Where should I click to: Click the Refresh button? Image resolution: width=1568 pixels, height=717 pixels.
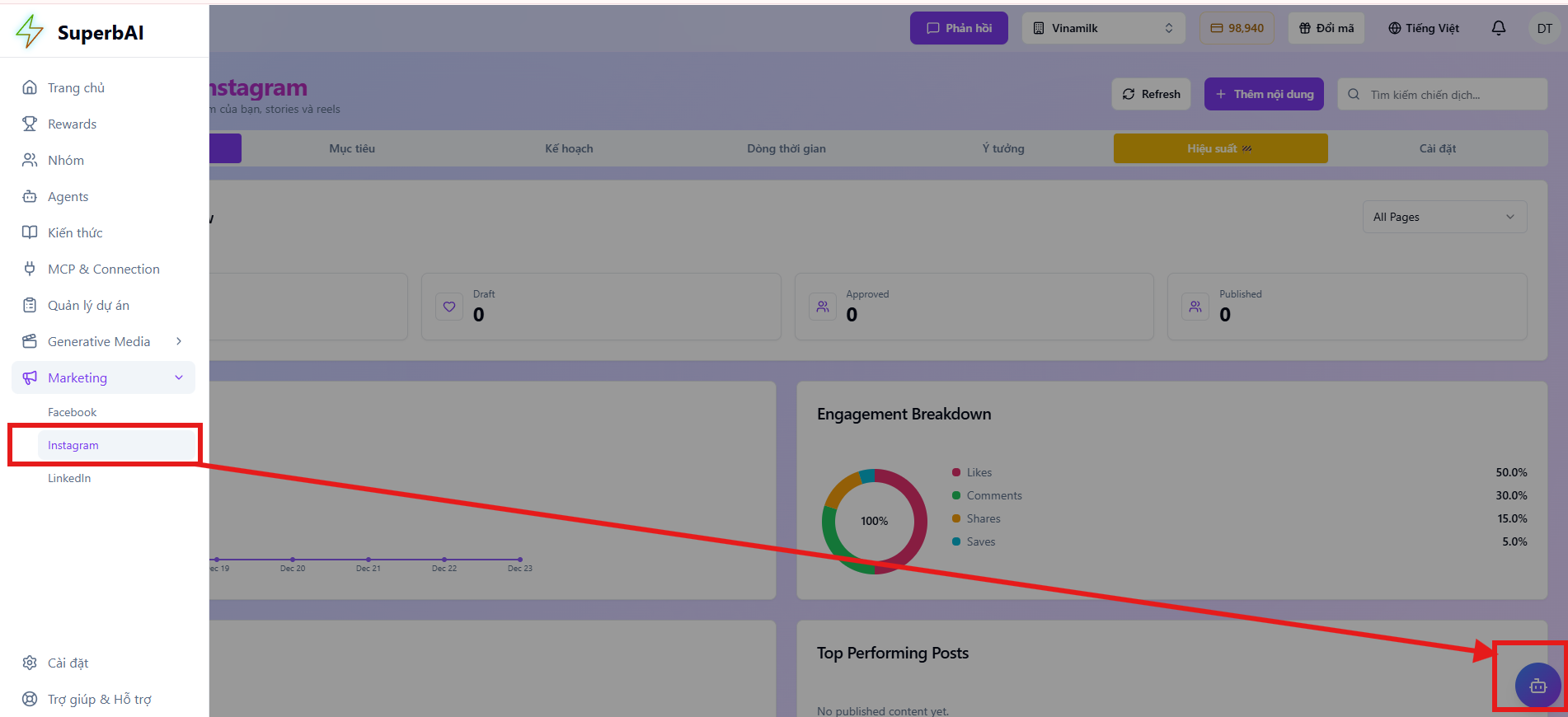(x=1152, y=94)
